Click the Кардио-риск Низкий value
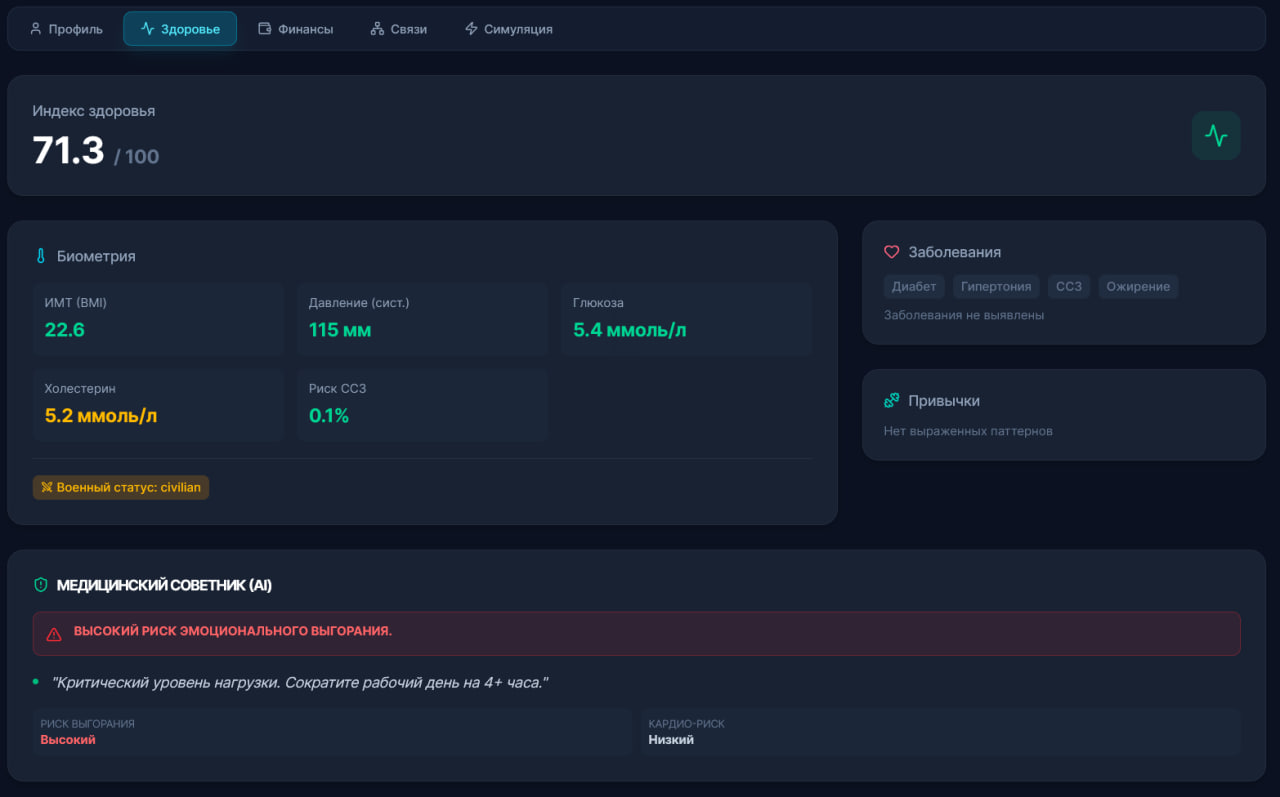This screenshot has height=797, width=1280. click(671, 740)
